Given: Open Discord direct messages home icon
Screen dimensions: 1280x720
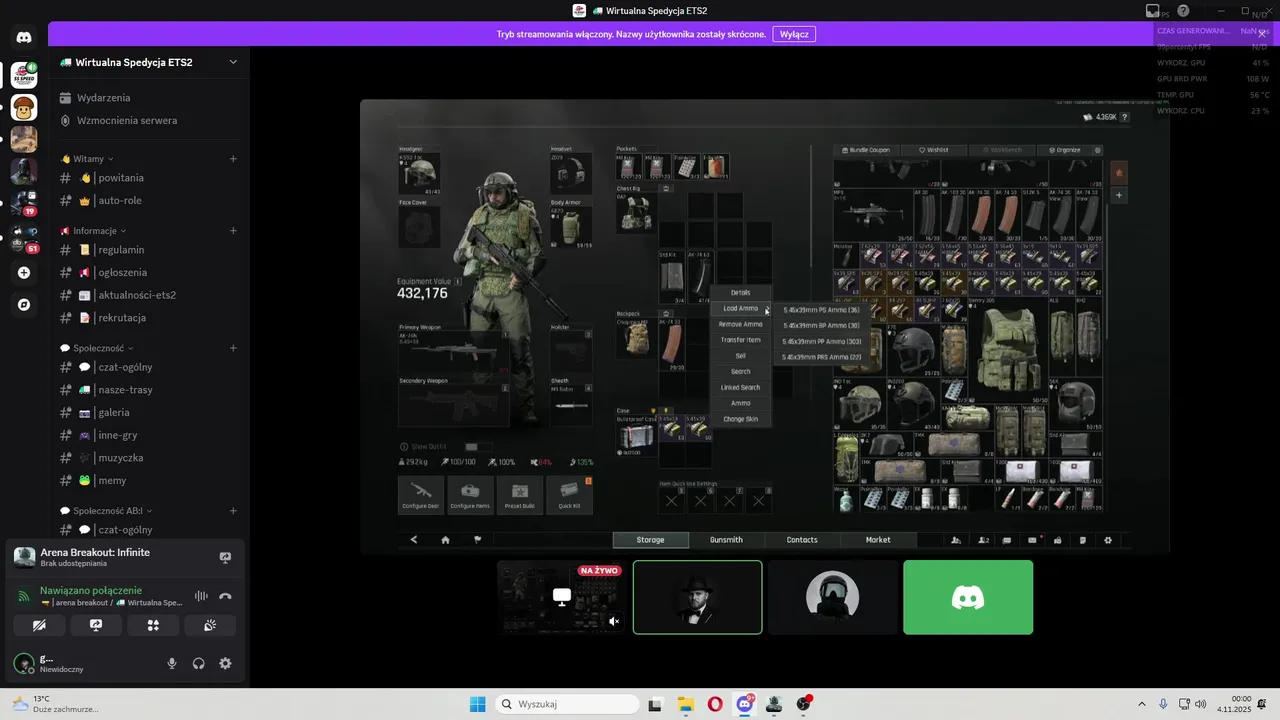Looking at the screenshot, I should [x=24, y=38].
